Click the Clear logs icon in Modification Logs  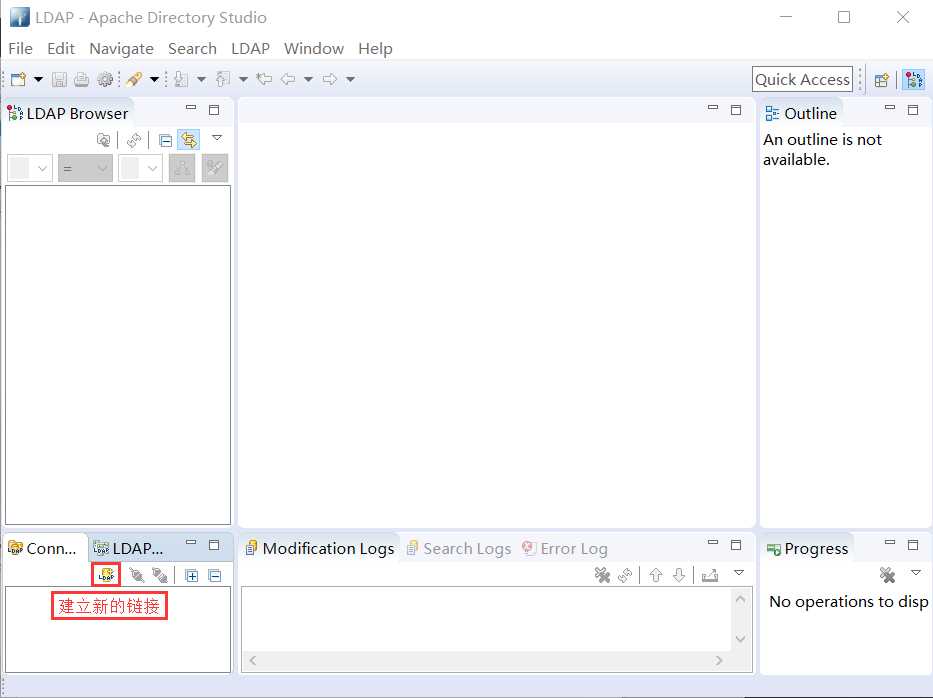tap(602, 575)
